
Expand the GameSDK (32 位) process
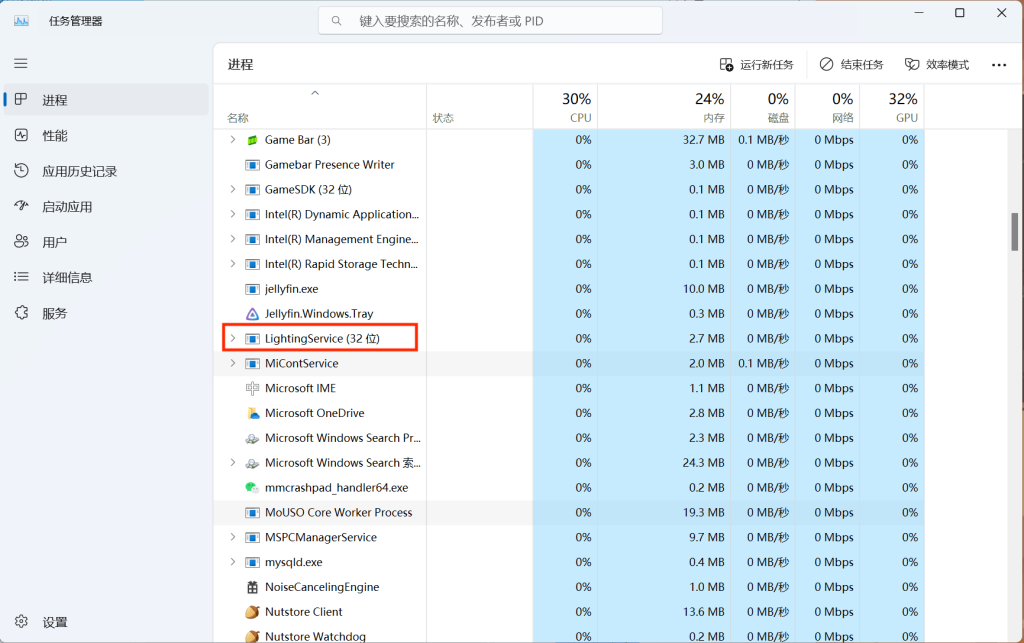click(232, 189)
